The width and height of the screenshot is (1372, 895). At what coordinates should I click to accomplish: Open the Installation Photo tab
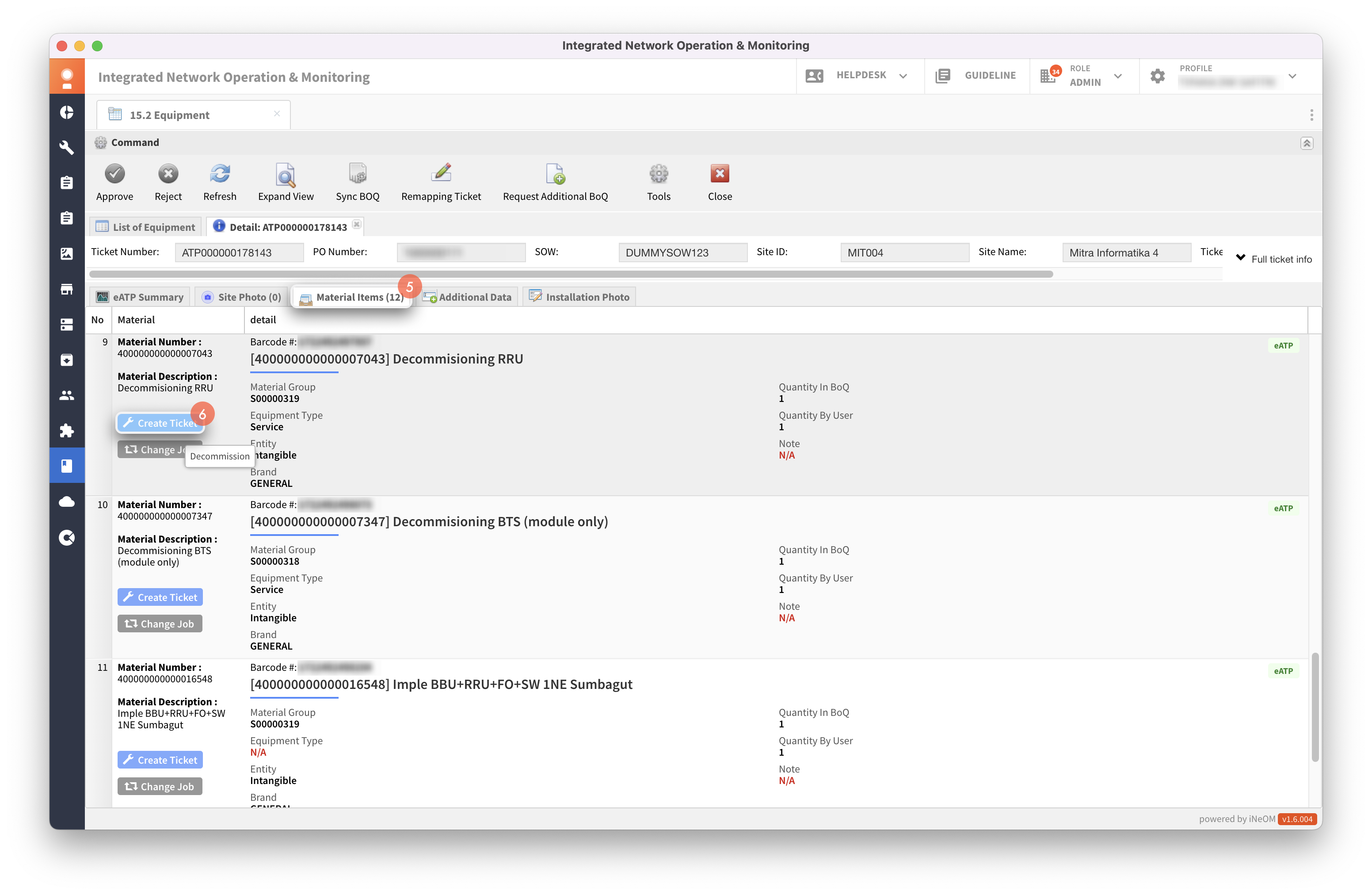point(579,297)
